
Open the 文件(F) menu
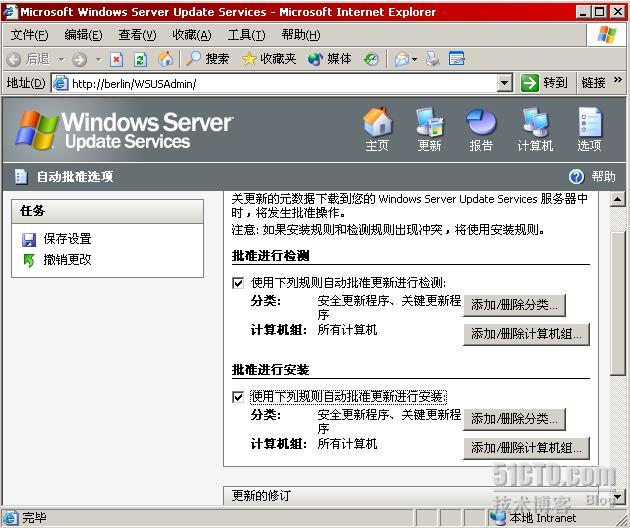(x=29, y=35)
